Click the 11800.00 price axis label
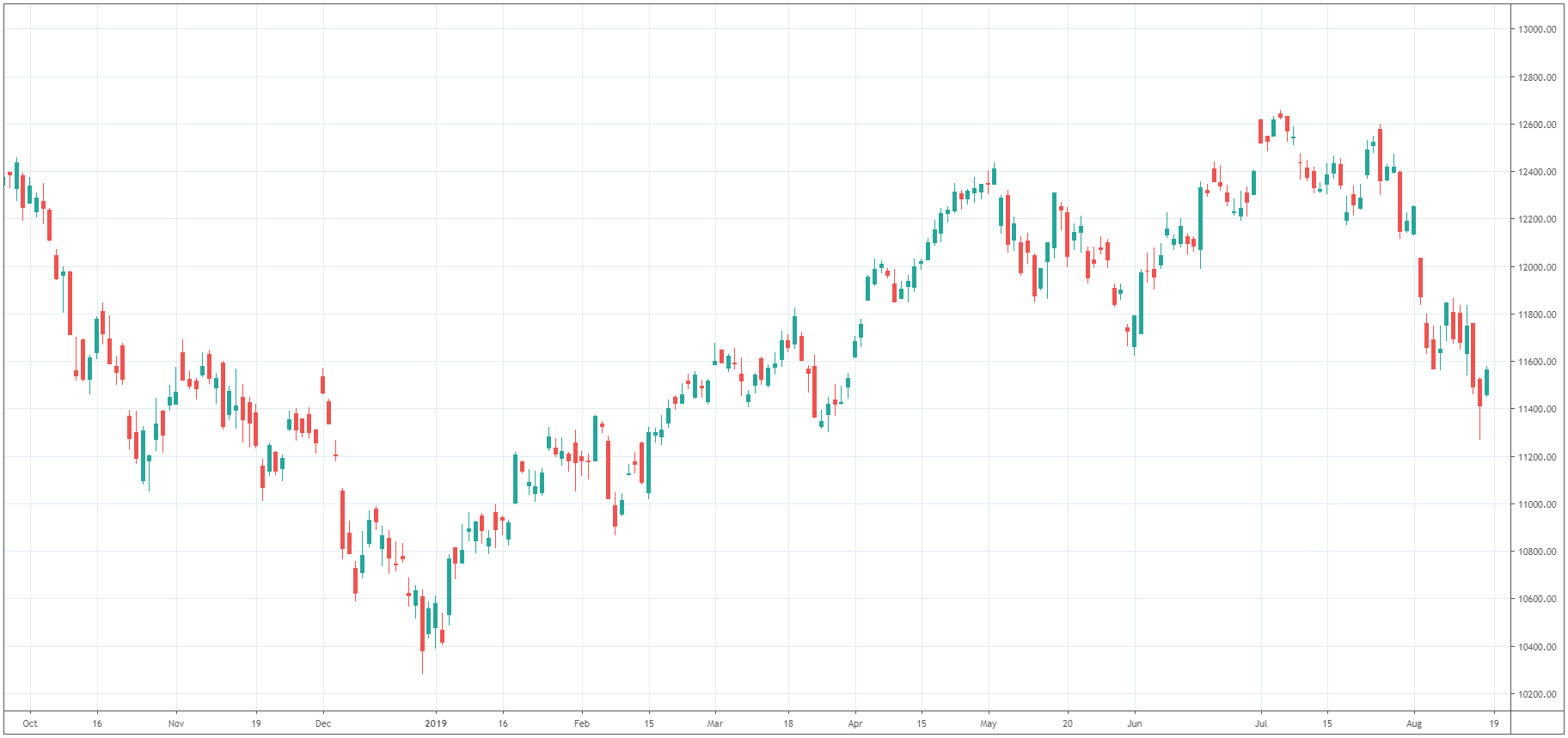The image size is (1568, 738). (1537, 314)
